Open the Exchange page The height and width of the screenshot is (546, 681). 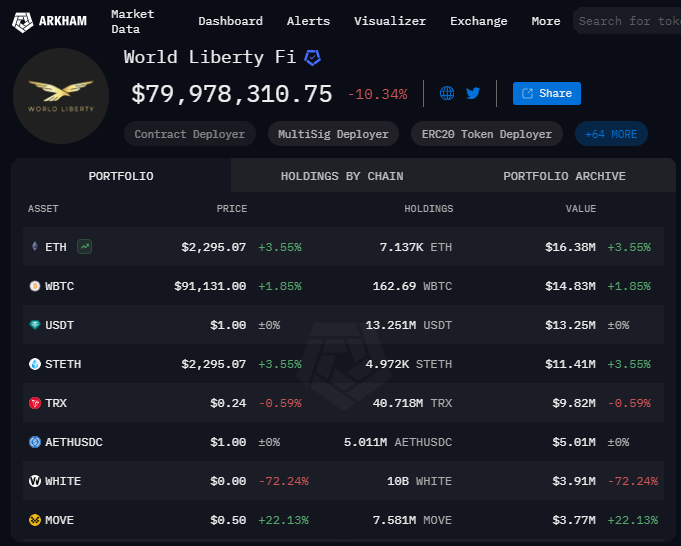point(478,21)
